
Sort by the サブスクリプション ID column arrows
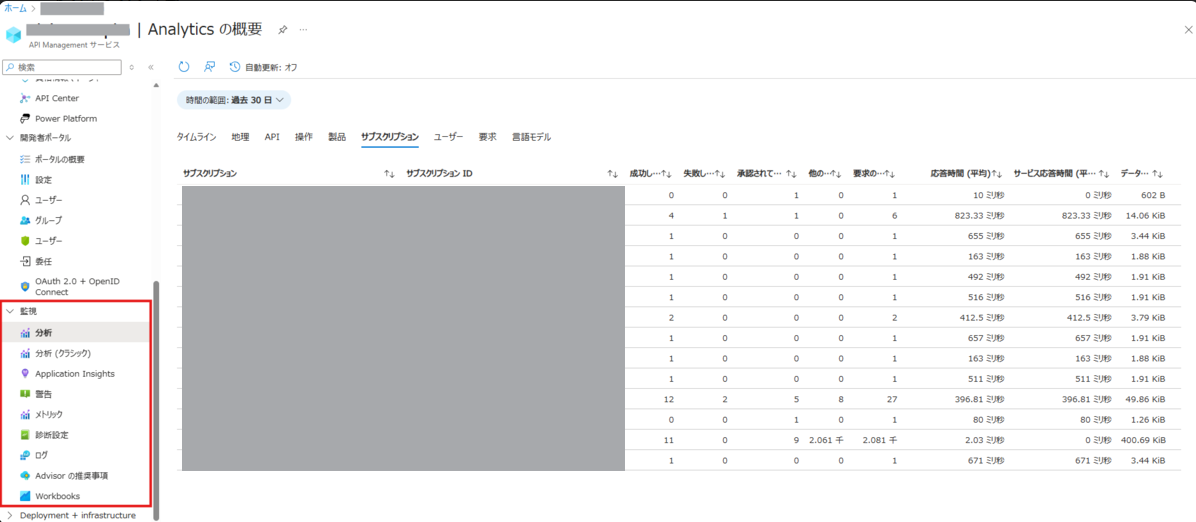point(612,175)
